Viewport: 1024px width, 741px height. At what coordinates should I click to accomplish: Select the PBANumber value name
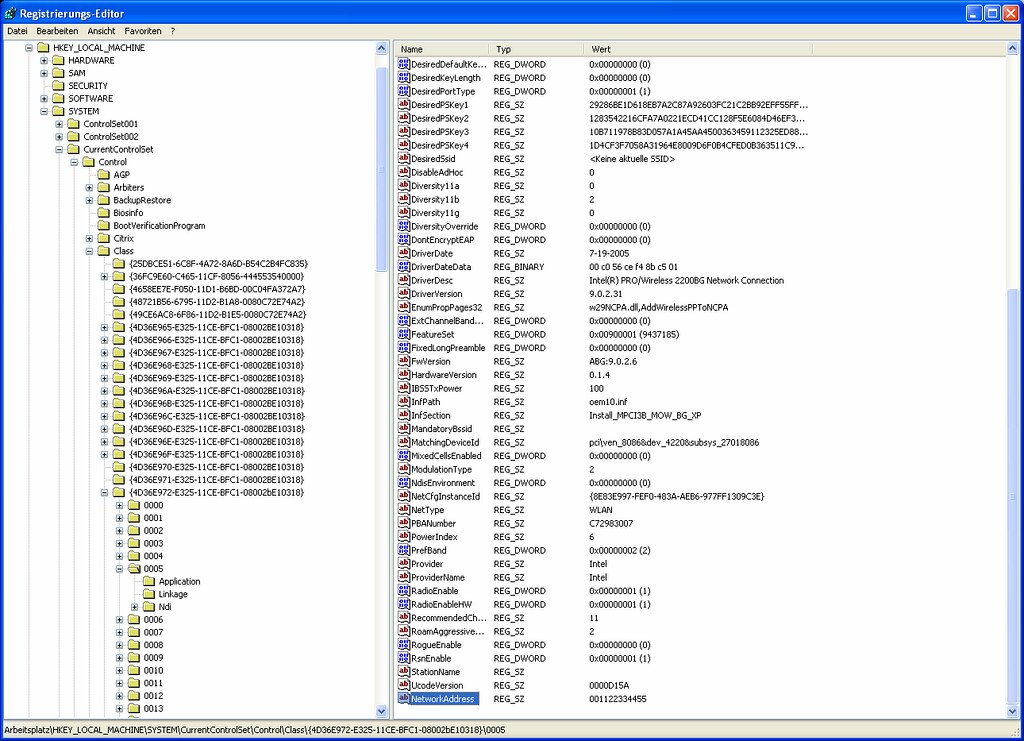(x=433, y=523)
